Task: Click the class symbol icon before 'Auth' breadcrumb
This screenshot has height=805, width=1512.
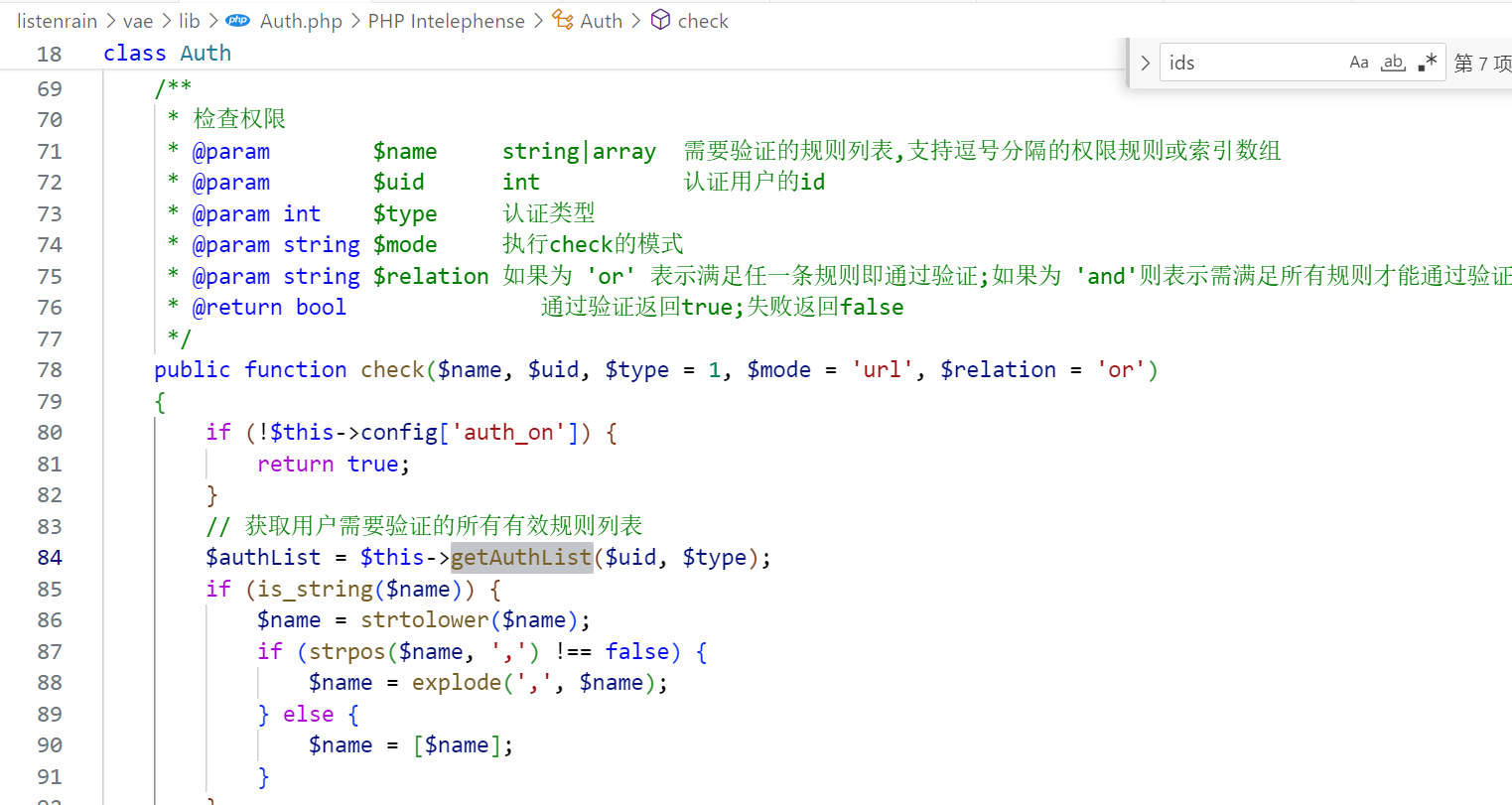Action: click(x=563, y=20)
